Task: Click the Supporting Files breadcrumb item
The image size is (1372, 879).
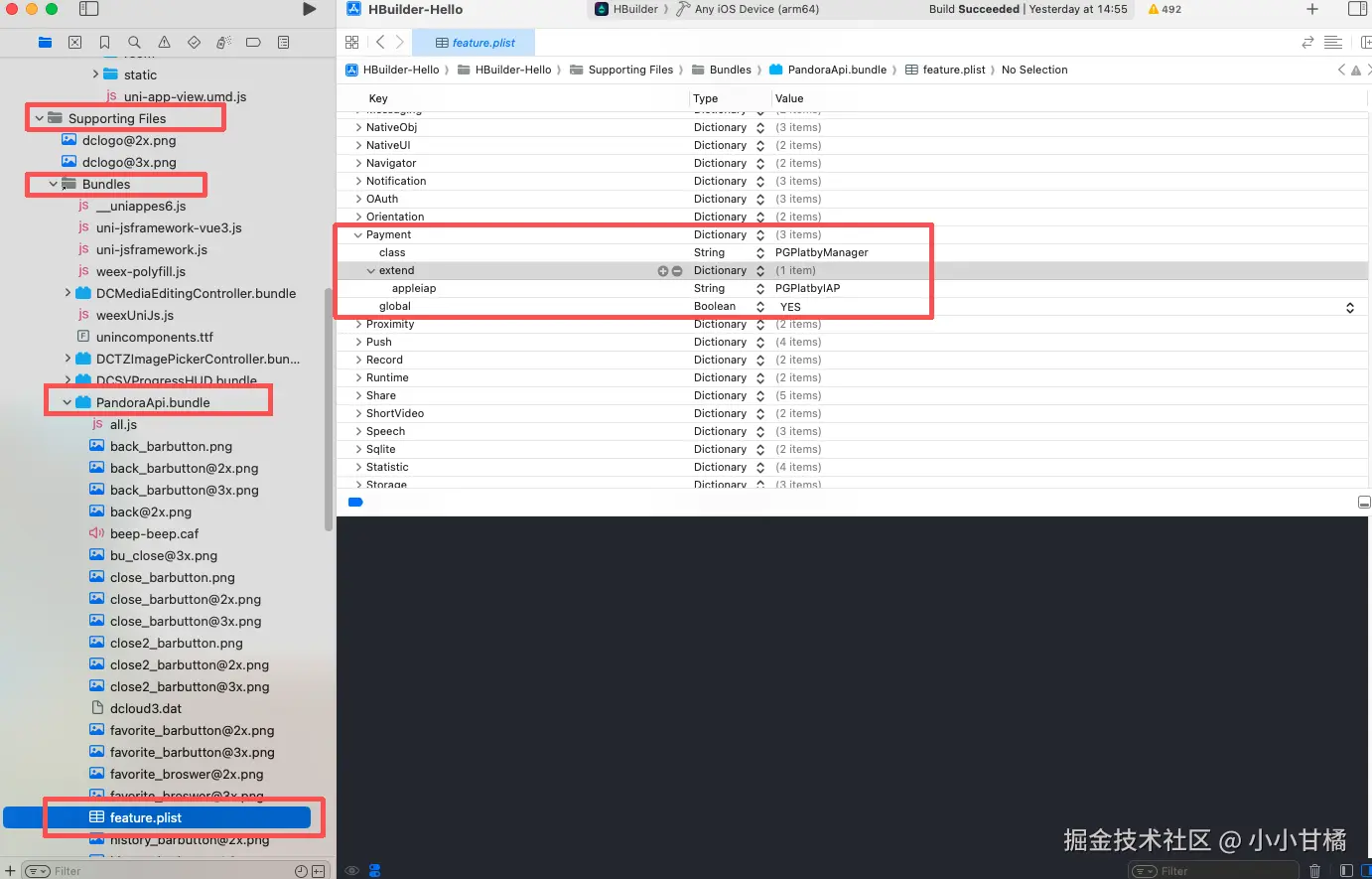Action: click(621, 70)
